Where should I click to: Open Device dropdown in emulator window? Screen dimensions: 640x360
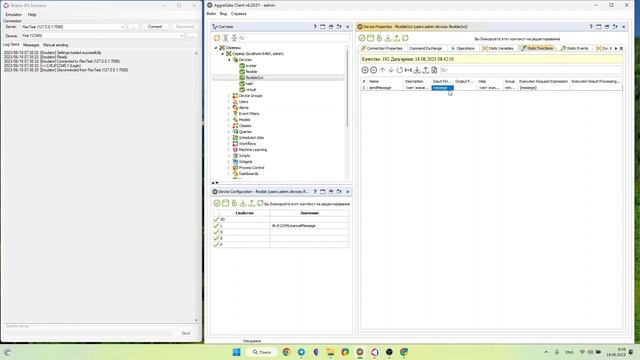pos(181,36)
